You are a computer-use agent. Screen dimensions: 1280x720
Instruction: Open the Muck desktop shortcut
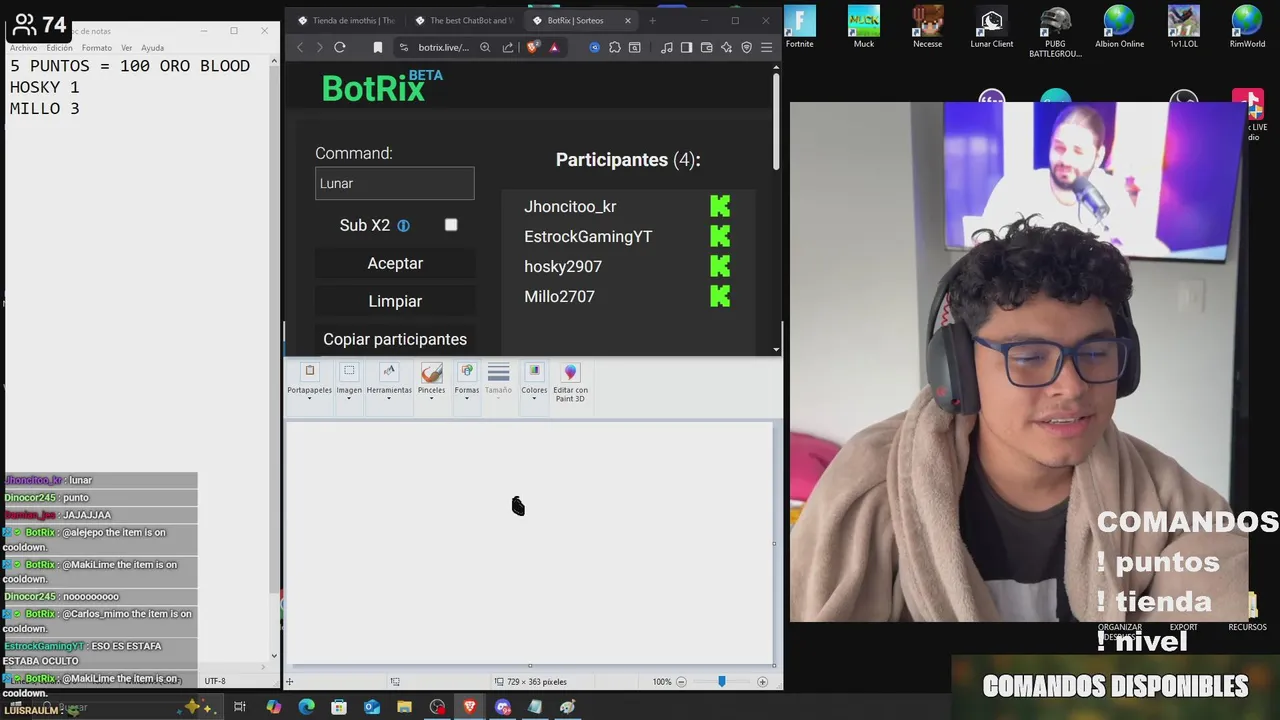[863, 27]
